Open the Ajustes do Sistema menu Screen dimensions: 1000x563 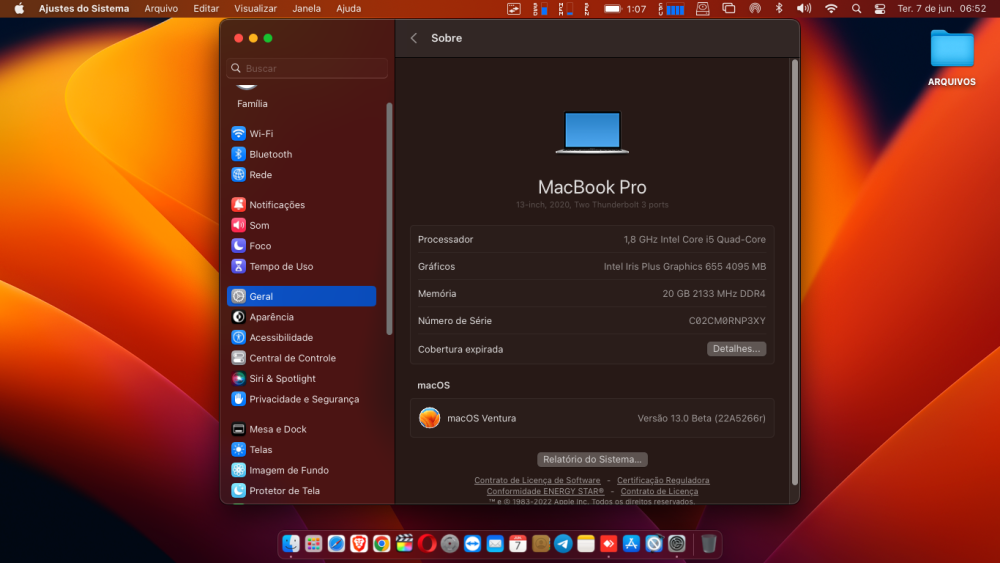(84, 8)
